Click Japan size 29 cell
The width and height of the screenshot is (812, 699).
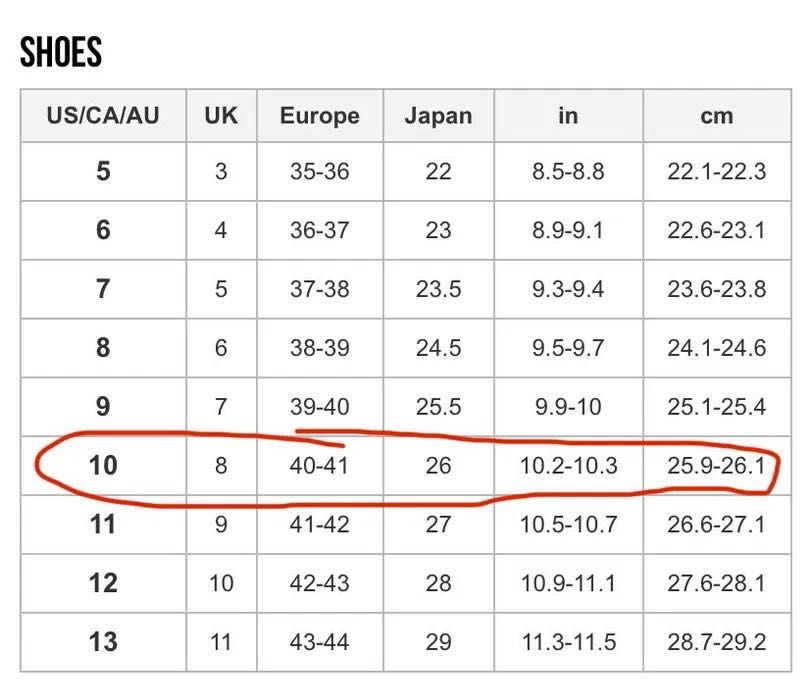(x=438, y=641)
